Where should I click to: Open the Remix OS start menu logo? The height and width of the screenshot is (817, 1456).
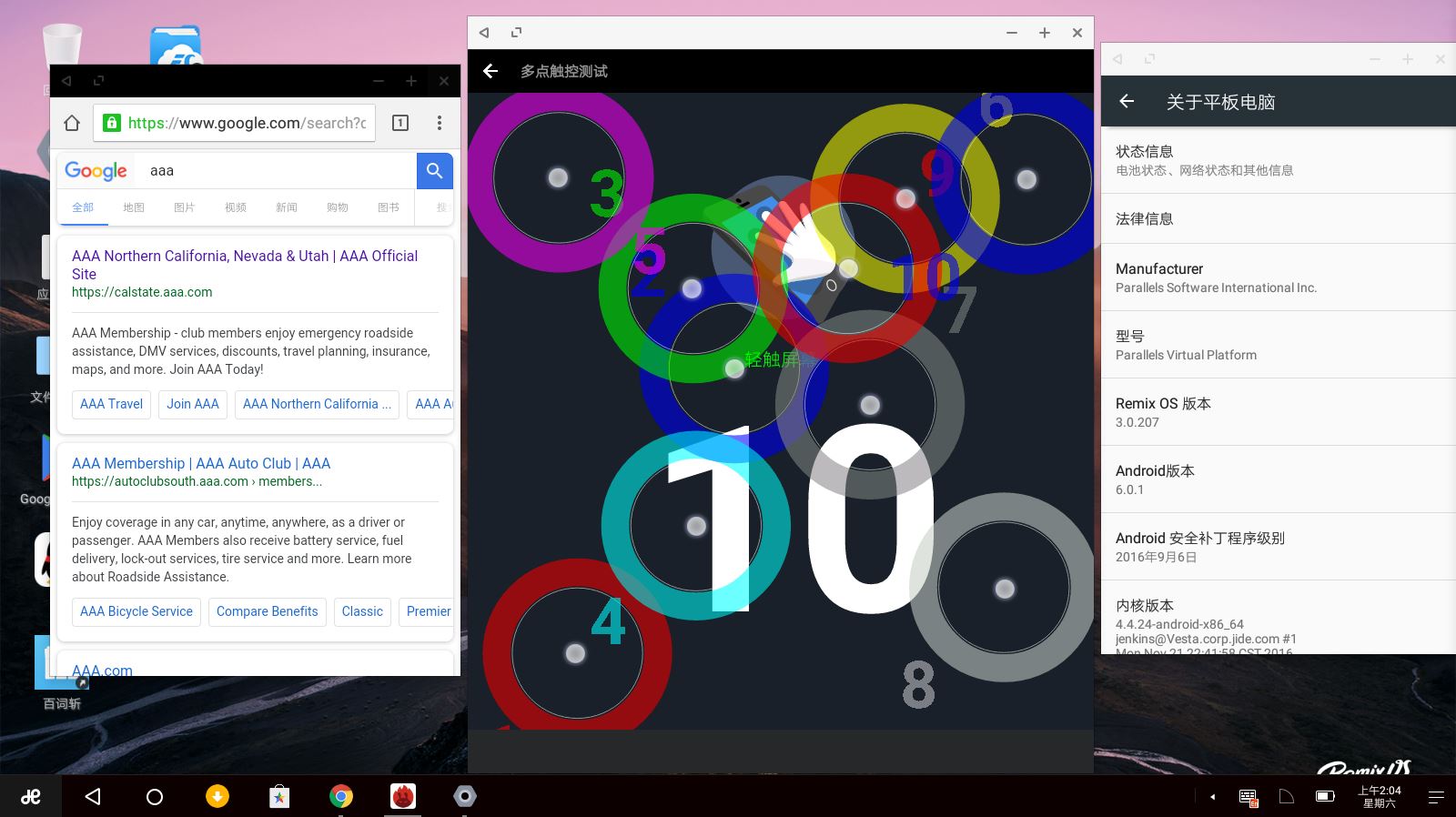pos(31,797)
